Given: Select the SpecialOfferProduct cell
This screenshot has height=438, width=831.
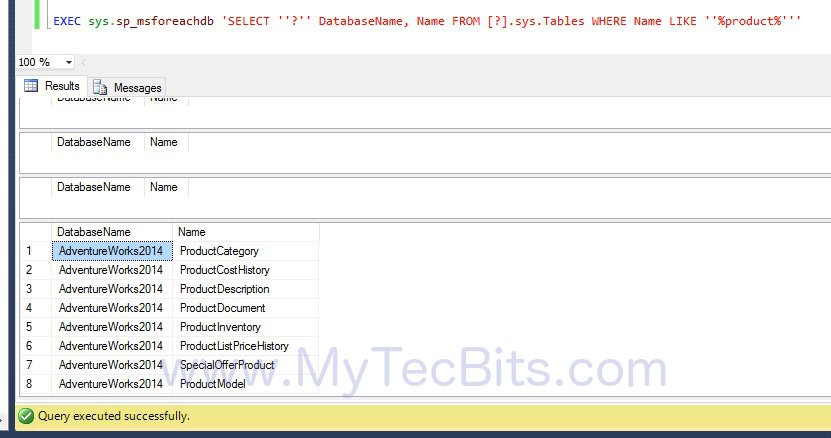Looking at the screenshot, I should tap(245, 366).
